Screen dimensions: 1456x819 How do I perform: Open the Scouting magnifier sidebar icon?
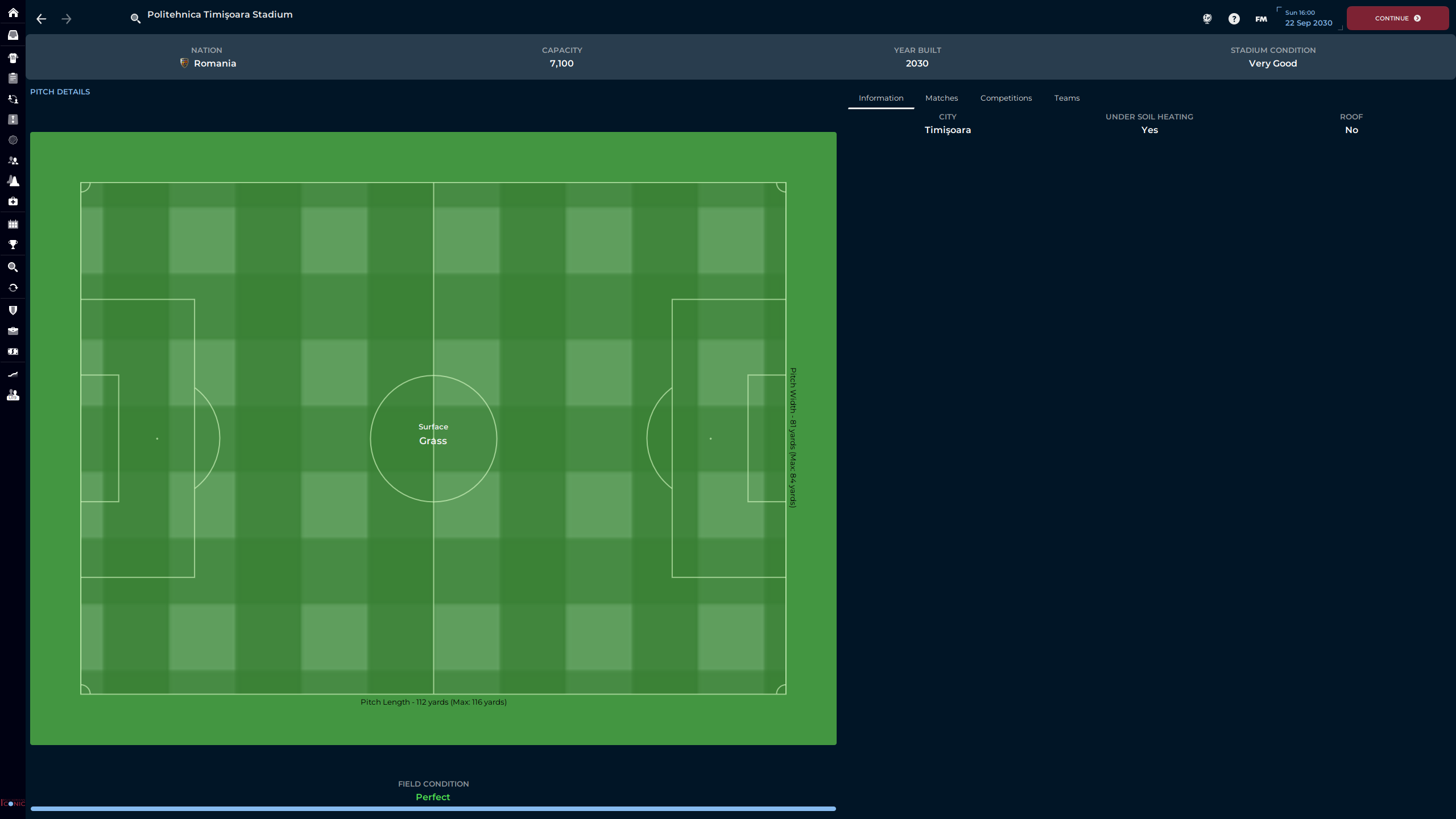13,267
